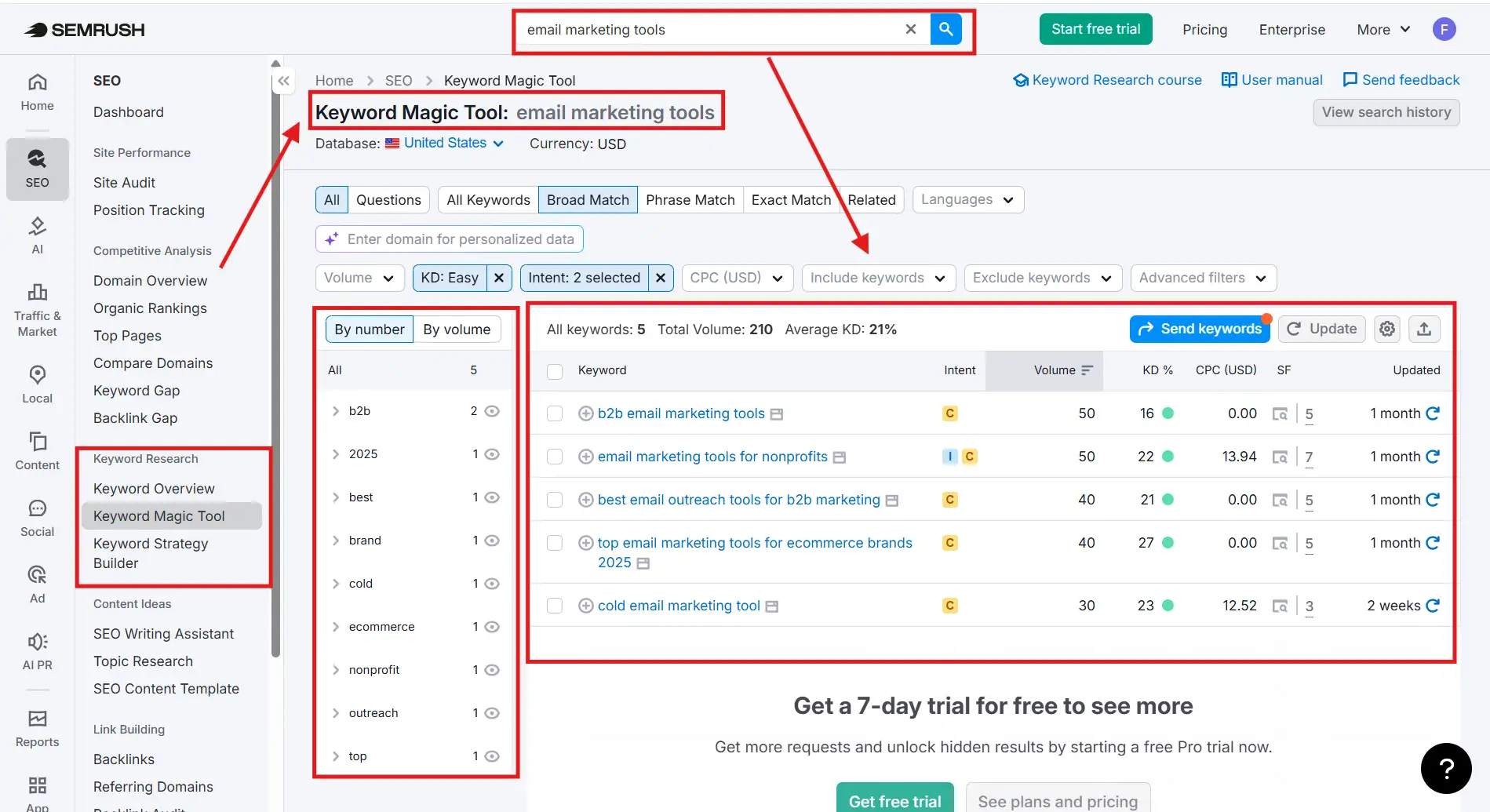Screen dimensions: 1490x812
Task: Click the export upload icon
Action: pyautogui.click(x=1424, y=329)
